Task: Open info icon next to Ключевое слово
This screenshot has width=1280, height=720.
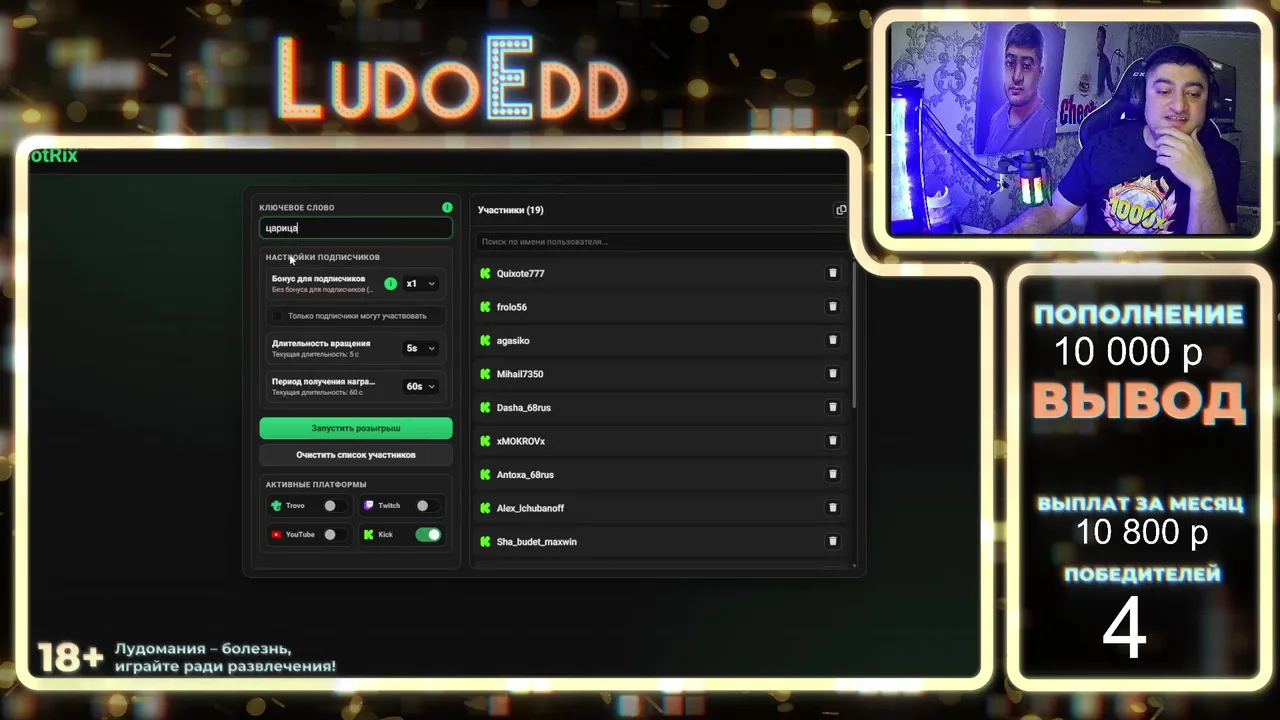Action: coord(447,207)
